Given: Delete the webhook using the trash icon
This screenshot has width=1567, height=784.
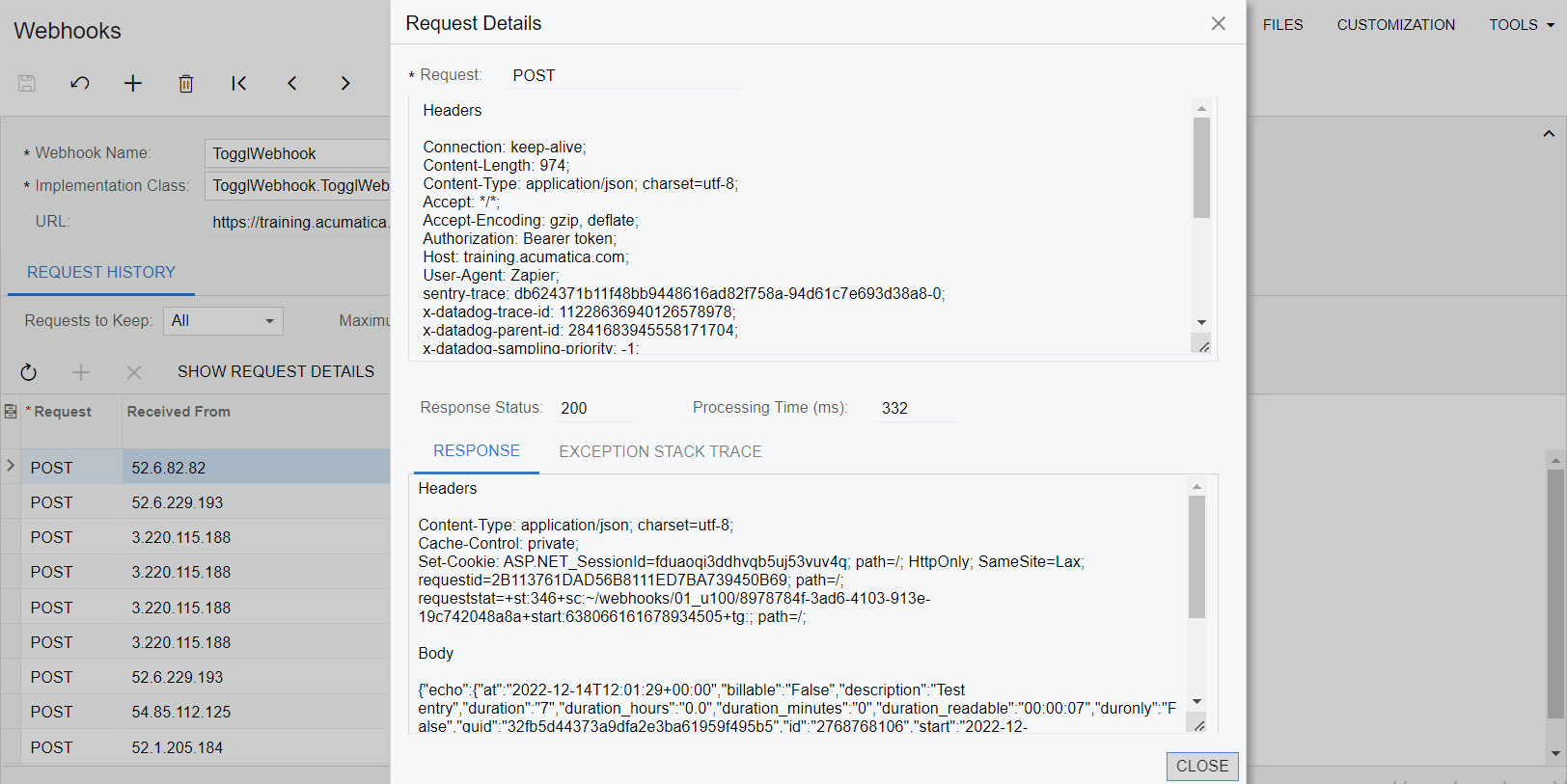Looking at the screenshot, I should 186,84.
